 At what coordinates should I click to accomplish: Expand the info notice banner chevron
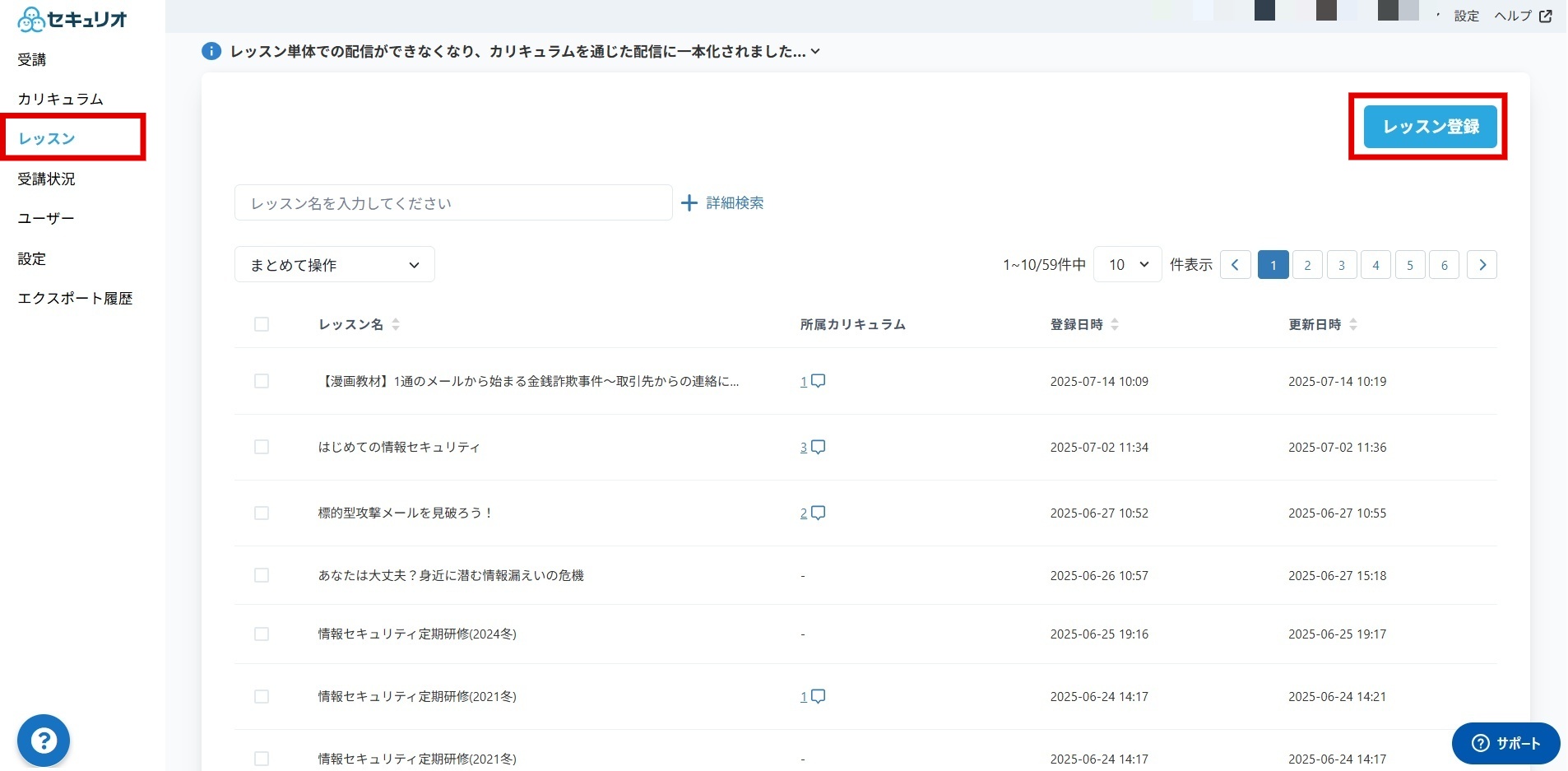point(815,51)
